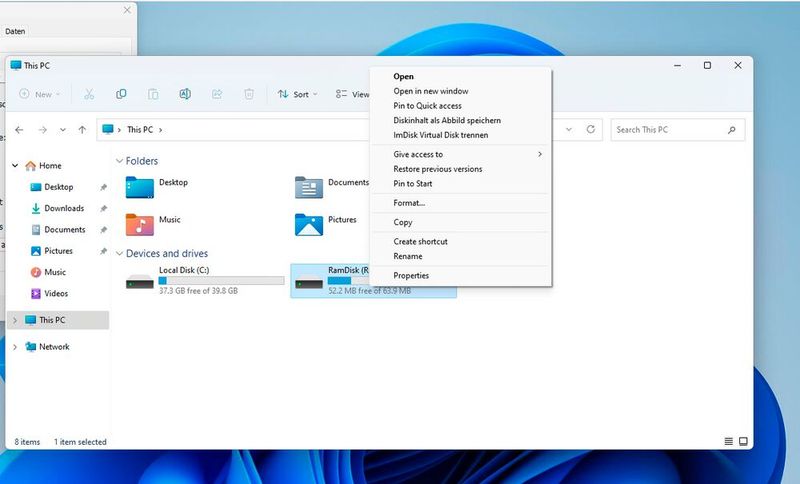This screenshot has height=484, width=800.
Task: Click the chevron after This PC breadcrumb
Action: pyautogui.click(x=160, y=130)
